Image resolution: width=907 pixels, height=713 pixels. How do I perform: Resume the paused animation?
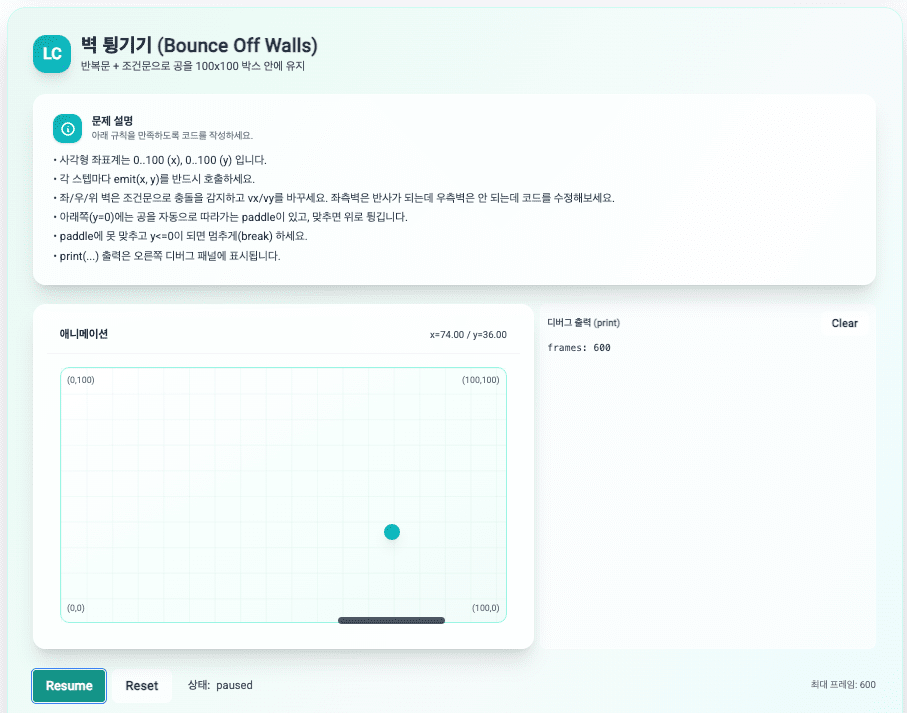pyautogui.click(x=69, y=686)
